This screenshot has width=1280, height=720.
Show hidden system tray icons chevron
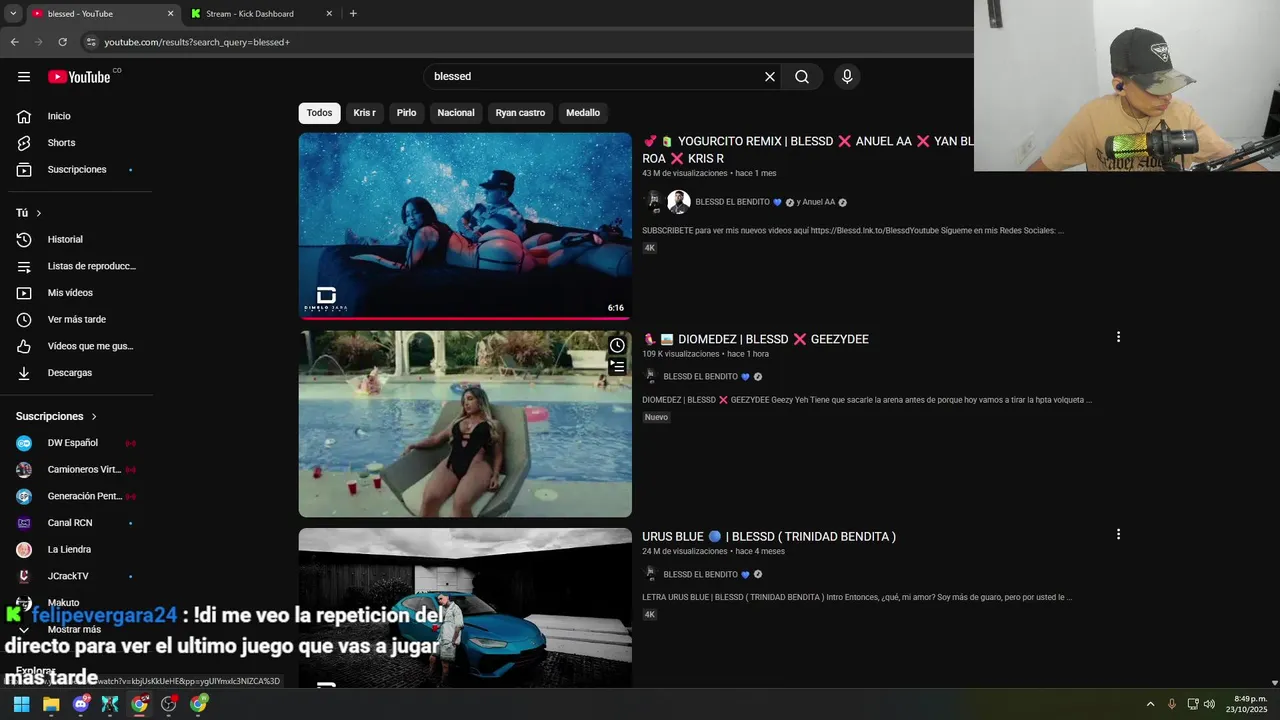point(1150,704)
